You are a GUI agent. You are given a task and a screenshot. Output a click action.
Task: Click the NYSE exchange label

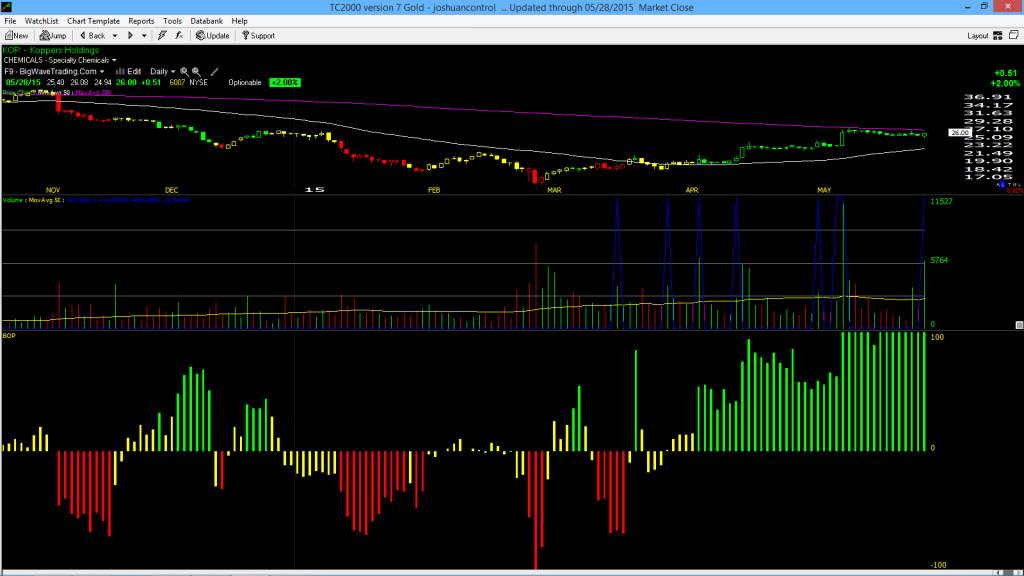click(x=199, y=82)
